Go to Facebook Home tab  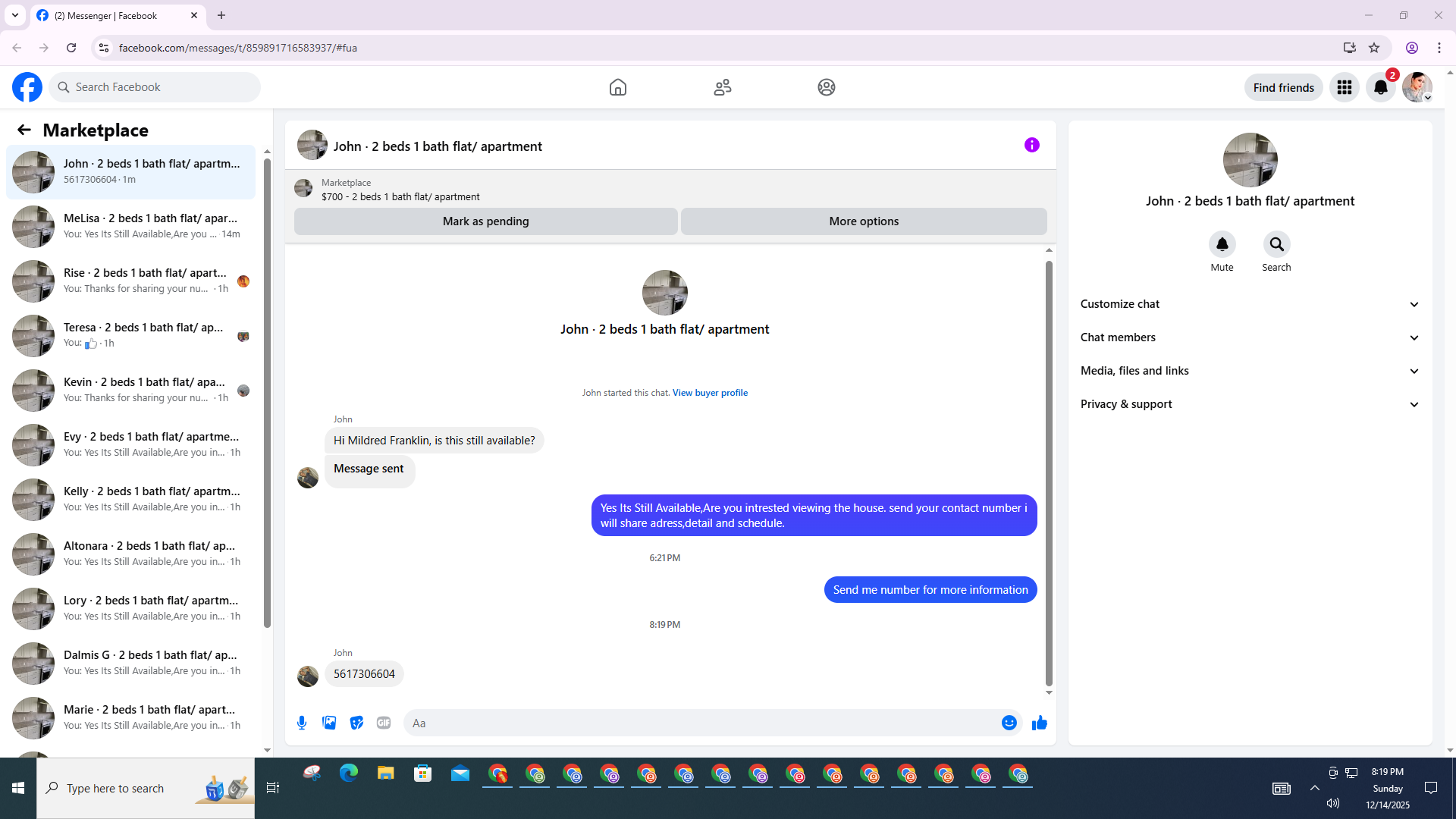(617, 87)
